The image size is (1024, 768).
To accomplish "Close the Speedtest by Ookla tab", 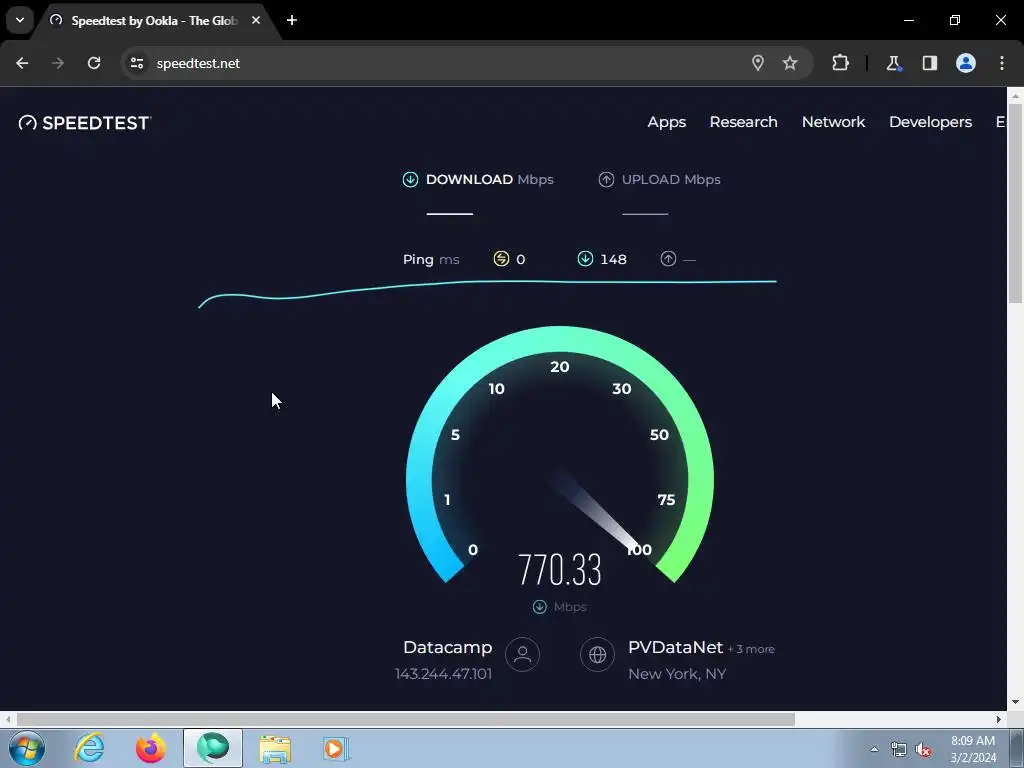I will 256,20.
